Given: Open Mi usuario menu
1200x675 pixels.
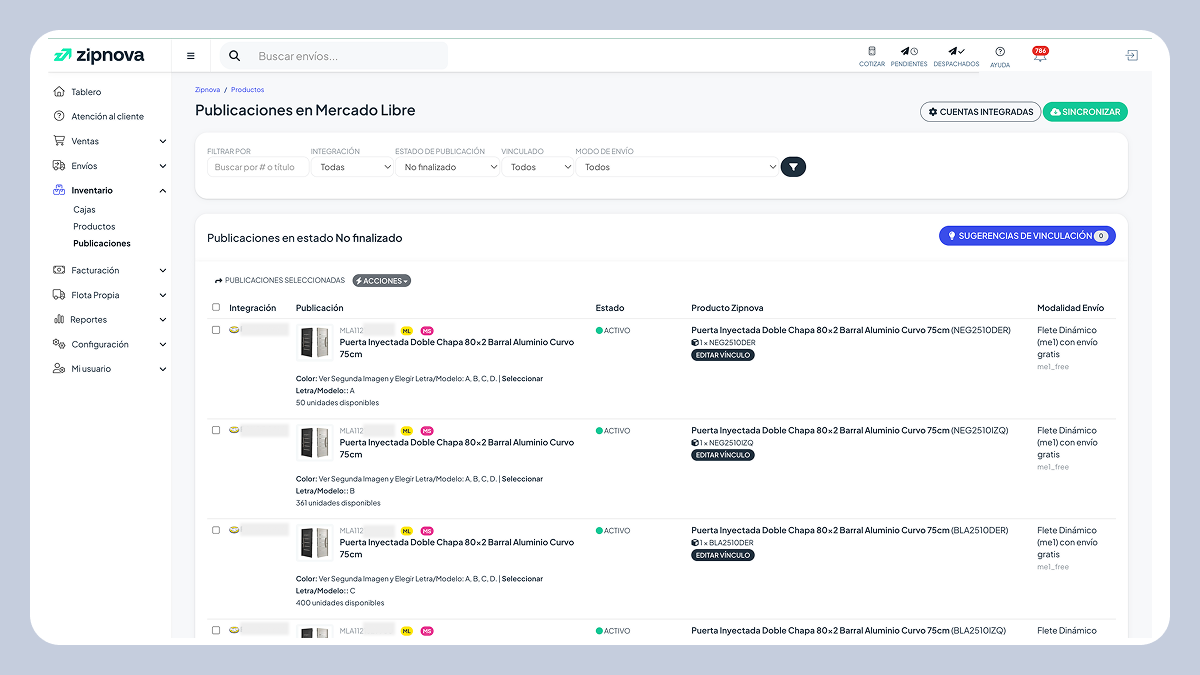Looking at the screenshot, I should [92, 369].
